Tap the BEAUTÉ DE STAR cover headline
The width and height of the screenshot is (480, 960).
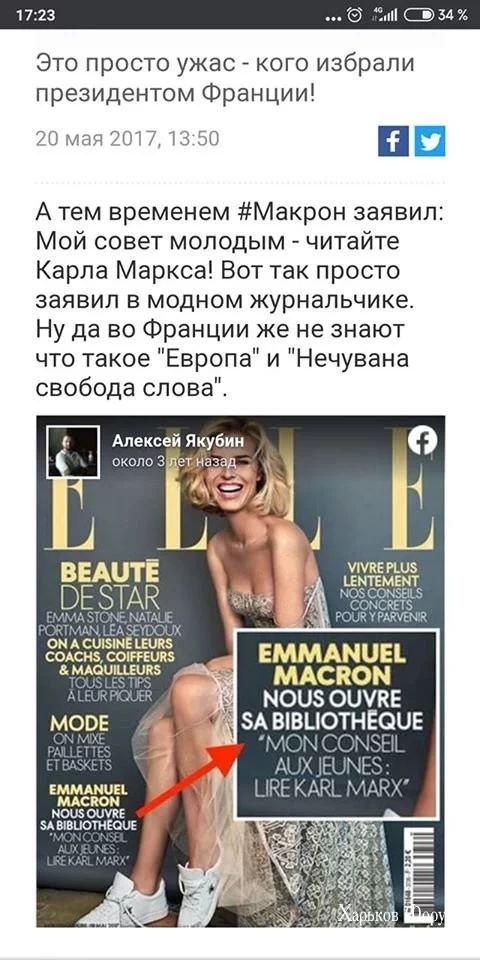[110, 586]
